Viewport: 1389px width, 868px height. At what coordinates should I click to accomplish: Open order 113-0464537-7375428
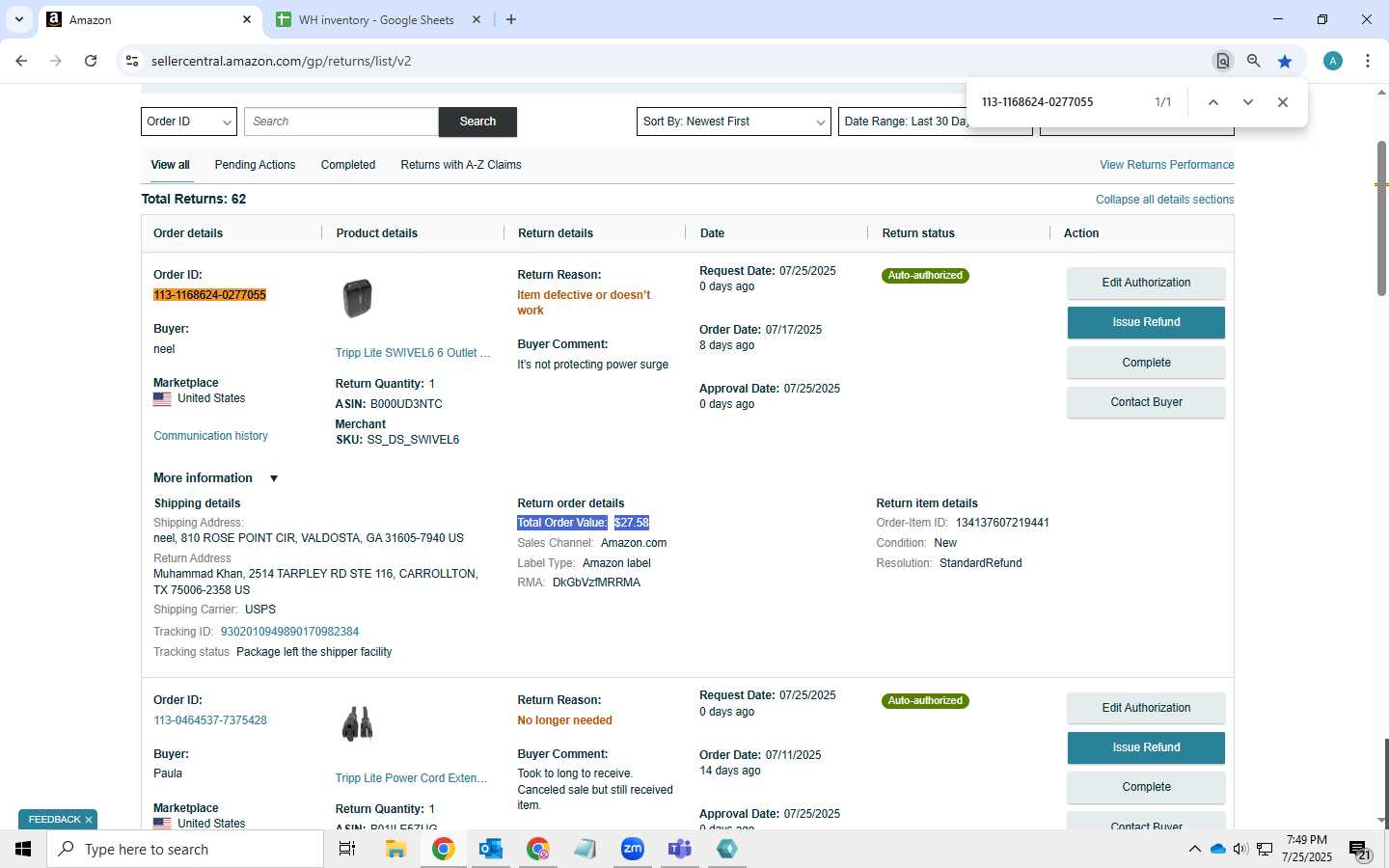(x=210, y=720)
